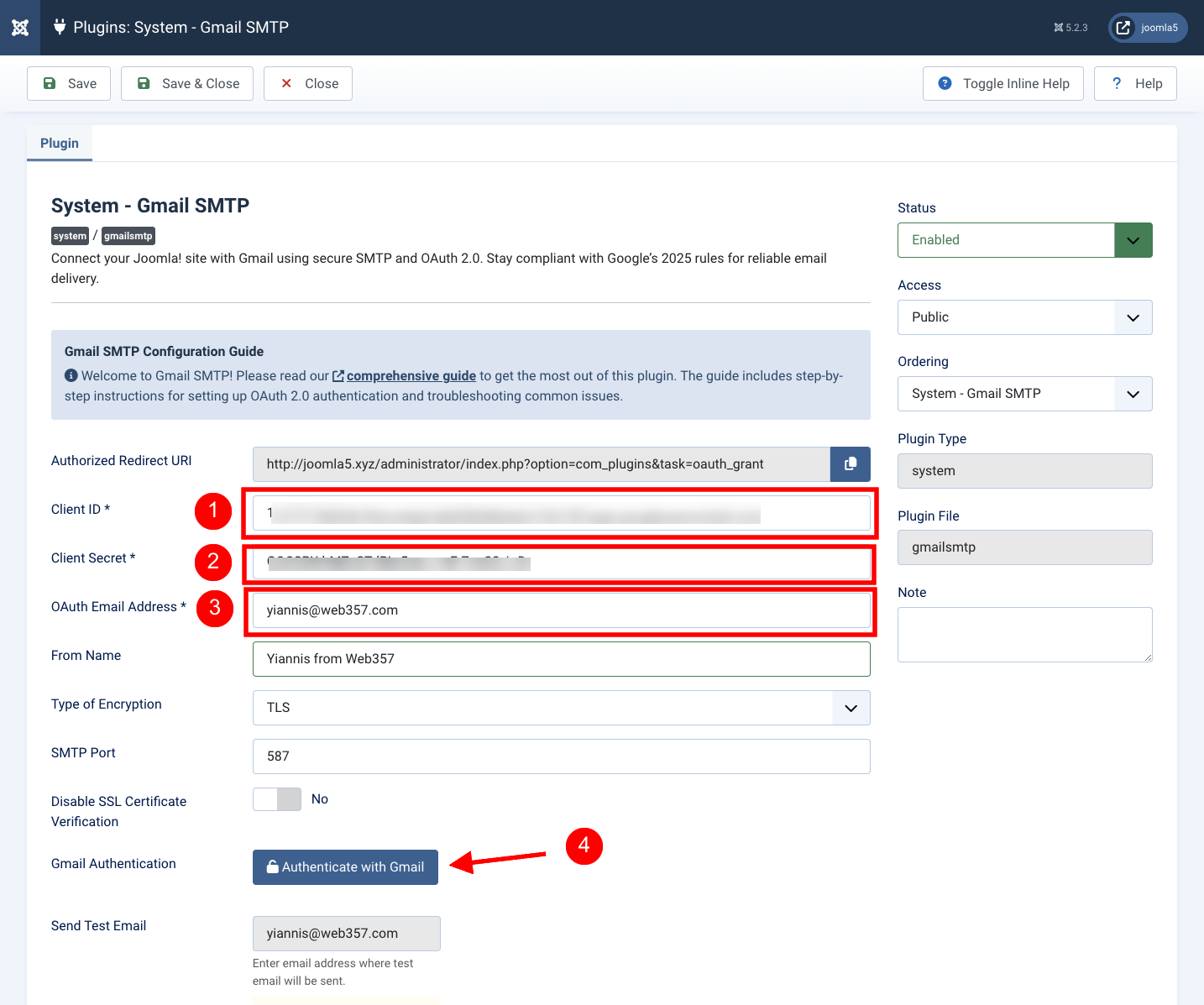1204x1005 pixels.
Task: Close the plugin editor
Action: [x=308, y=83]
